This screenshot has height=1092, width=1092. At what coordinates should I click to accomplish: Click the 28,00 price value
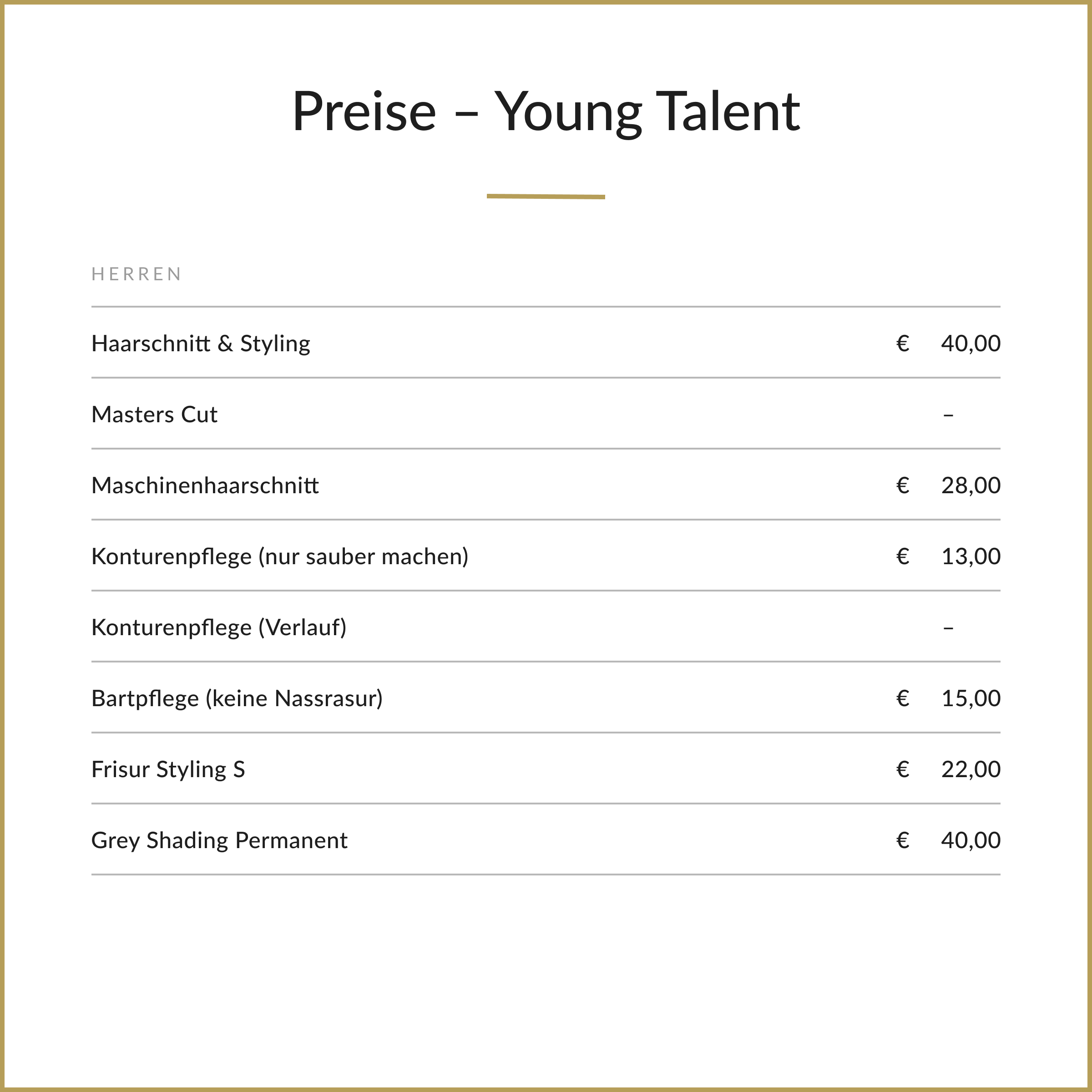971,485
